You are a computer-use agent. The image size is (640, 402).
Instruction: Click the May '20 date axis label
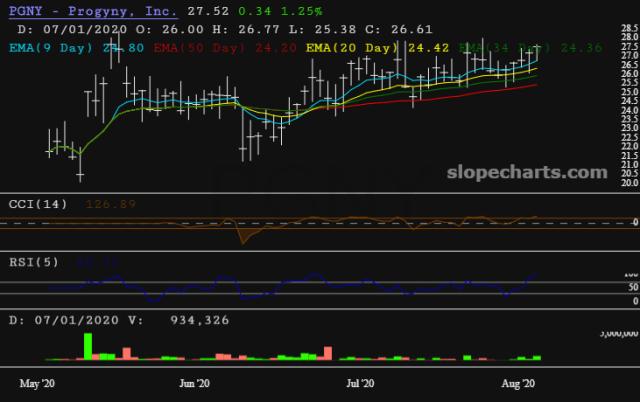pos(38,383)
